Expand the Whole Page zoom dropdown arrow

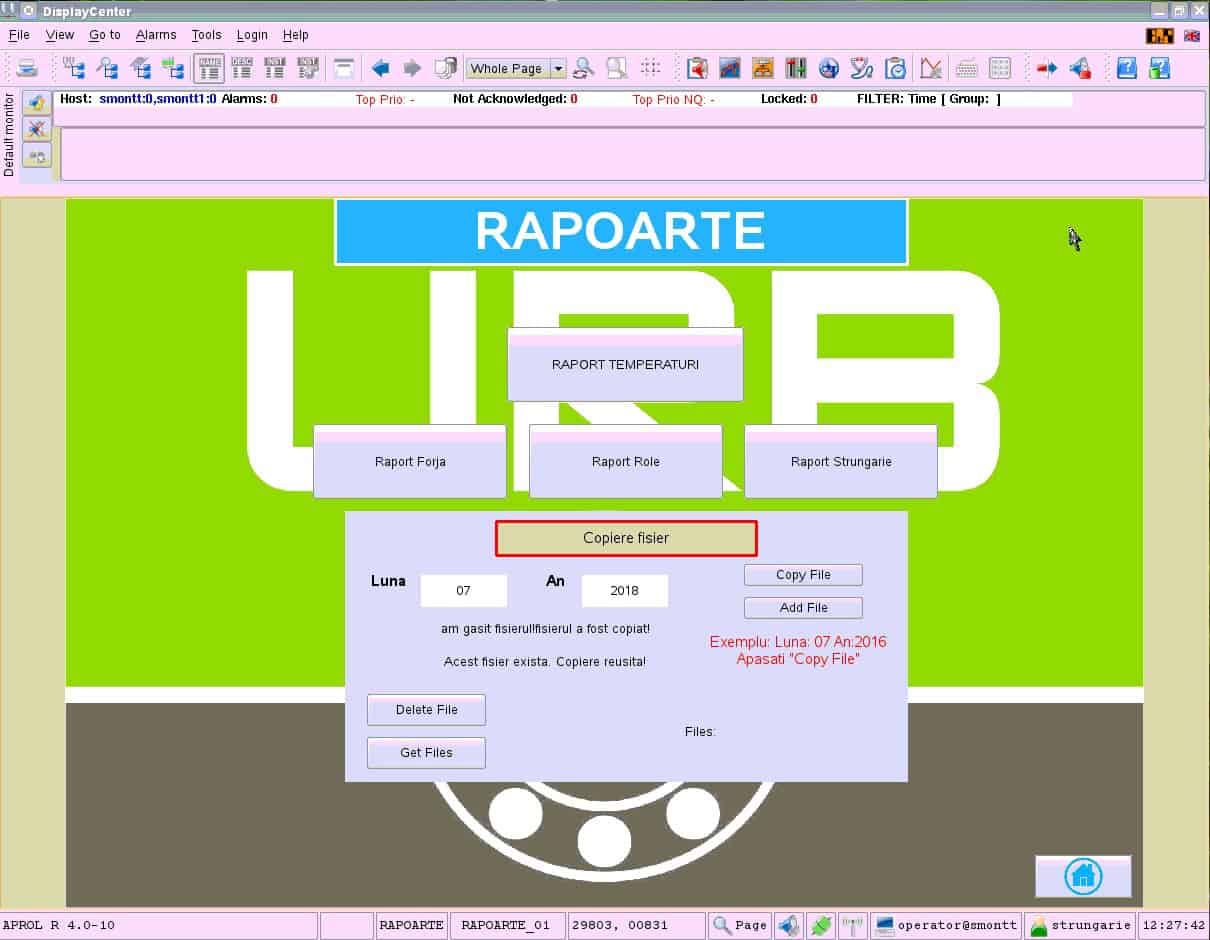point(558,69)
